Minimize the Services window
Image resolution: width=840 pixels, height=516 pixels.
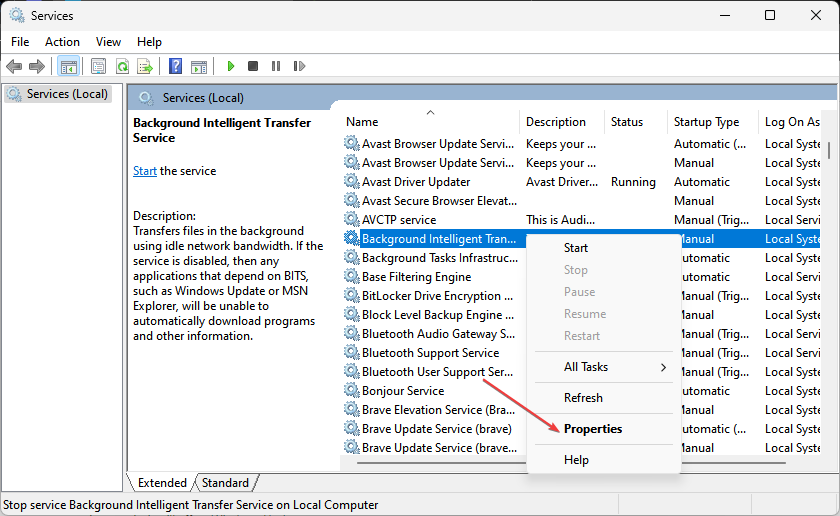click(x=725, y=15)
